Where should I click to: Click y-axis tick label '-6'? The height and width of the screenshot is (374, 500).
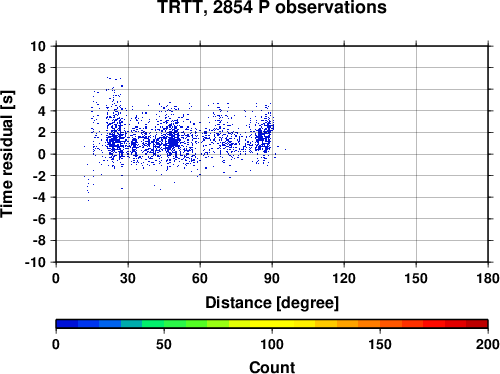pyautogui.click(x=39, y=219)
